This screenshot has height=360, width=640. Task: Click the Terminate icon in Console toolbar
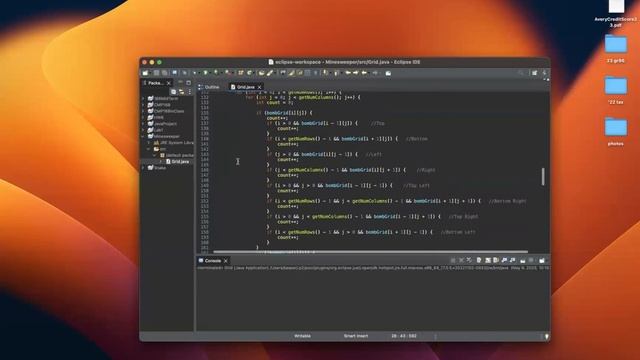tap(453, 260)
